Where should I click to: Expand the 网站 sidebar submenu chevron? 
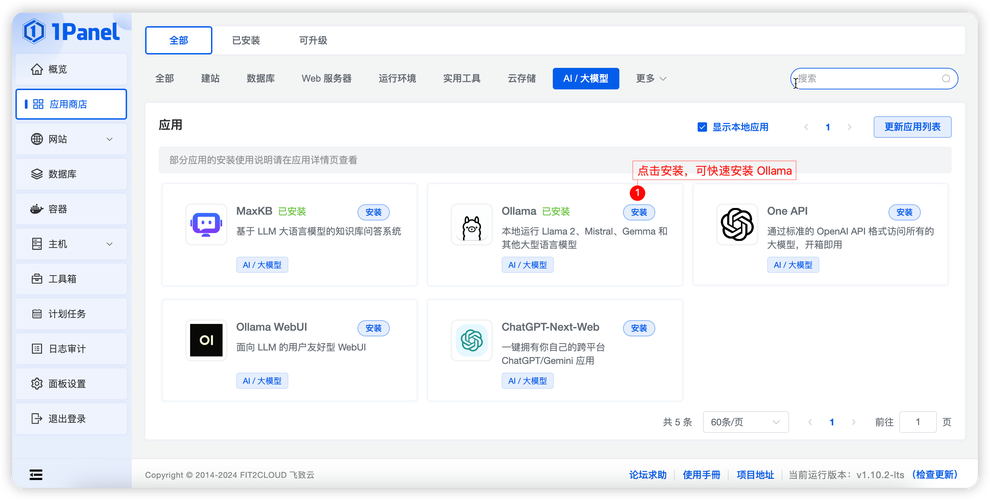click(109, 140)
